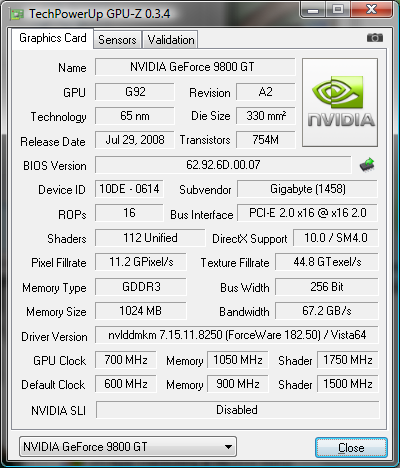
Task: Click the BIOS Version label
Action: [x=55, y=166]
